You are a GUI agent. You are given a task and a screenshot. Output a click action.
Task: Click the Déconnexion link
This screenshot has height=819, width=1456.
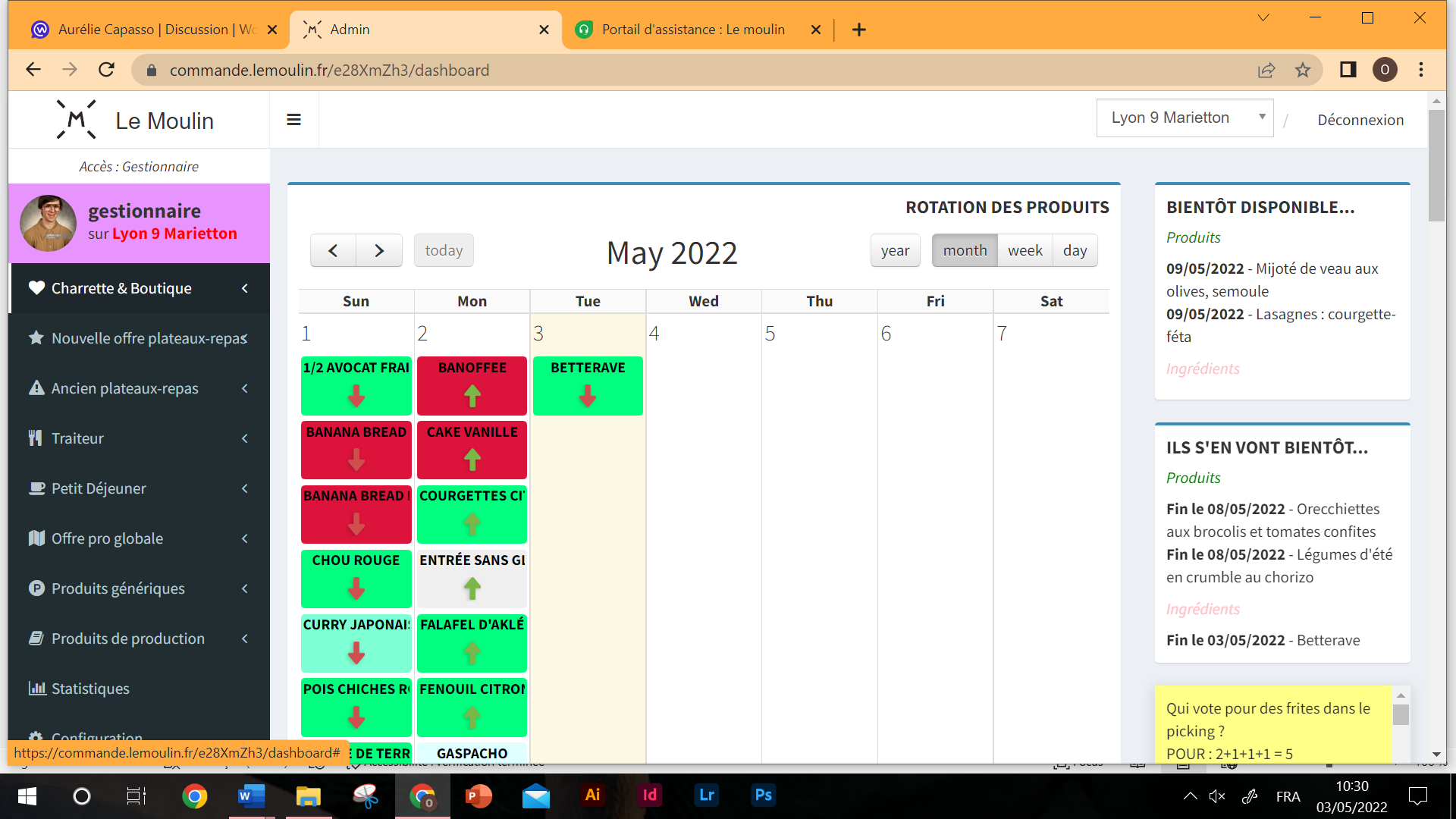(x=1360, y=120)
